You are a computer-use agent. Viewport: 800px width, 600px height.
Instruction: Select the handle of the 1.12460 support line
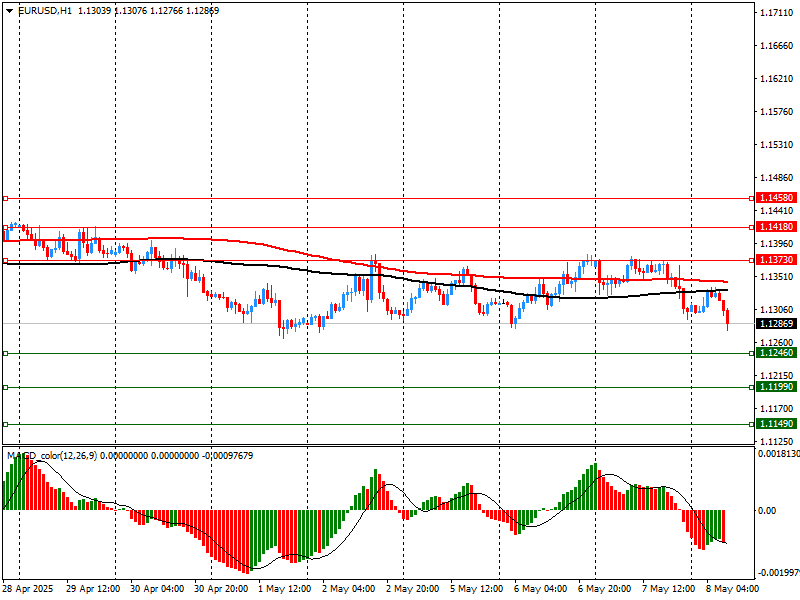(x=5, y=353)
